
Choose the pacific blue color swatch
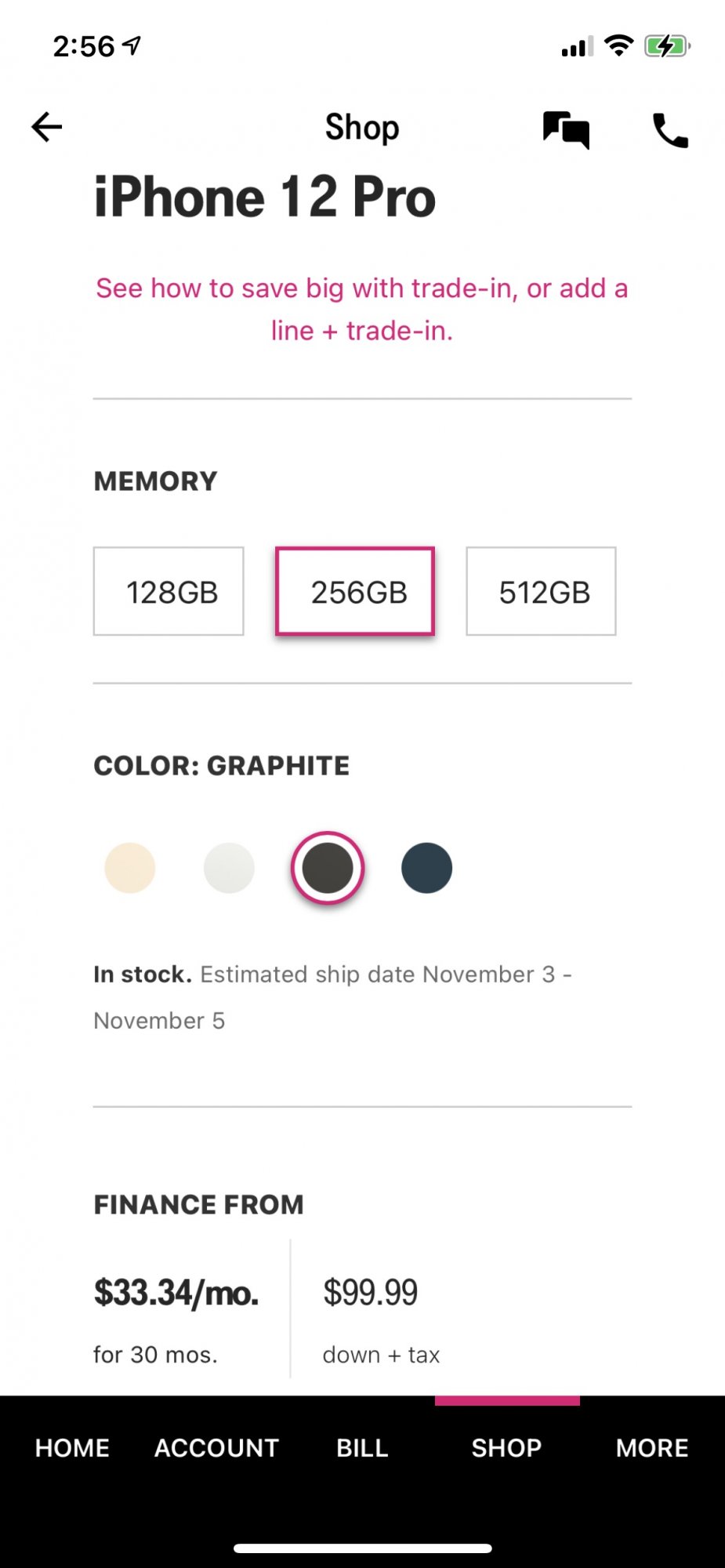(426, 868)
